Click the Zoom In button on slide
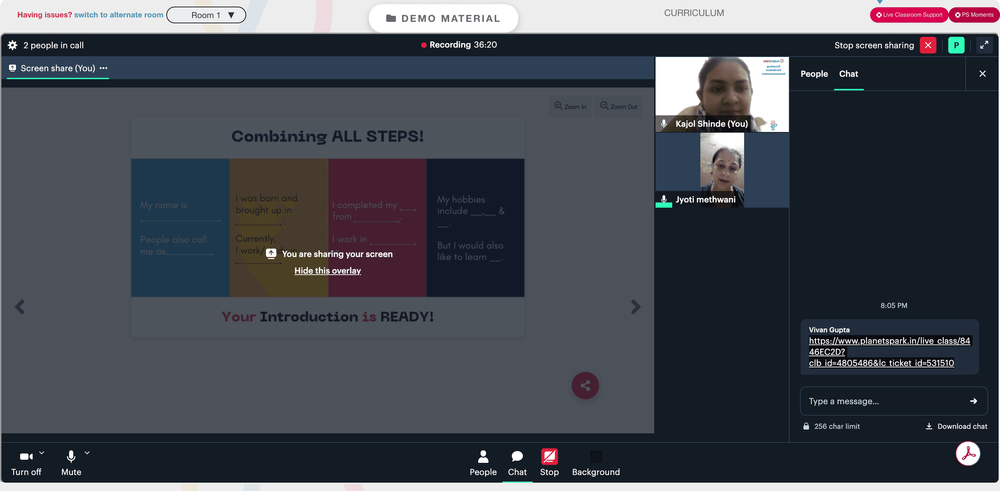The image size is (1000, 491). coord(570,106)
